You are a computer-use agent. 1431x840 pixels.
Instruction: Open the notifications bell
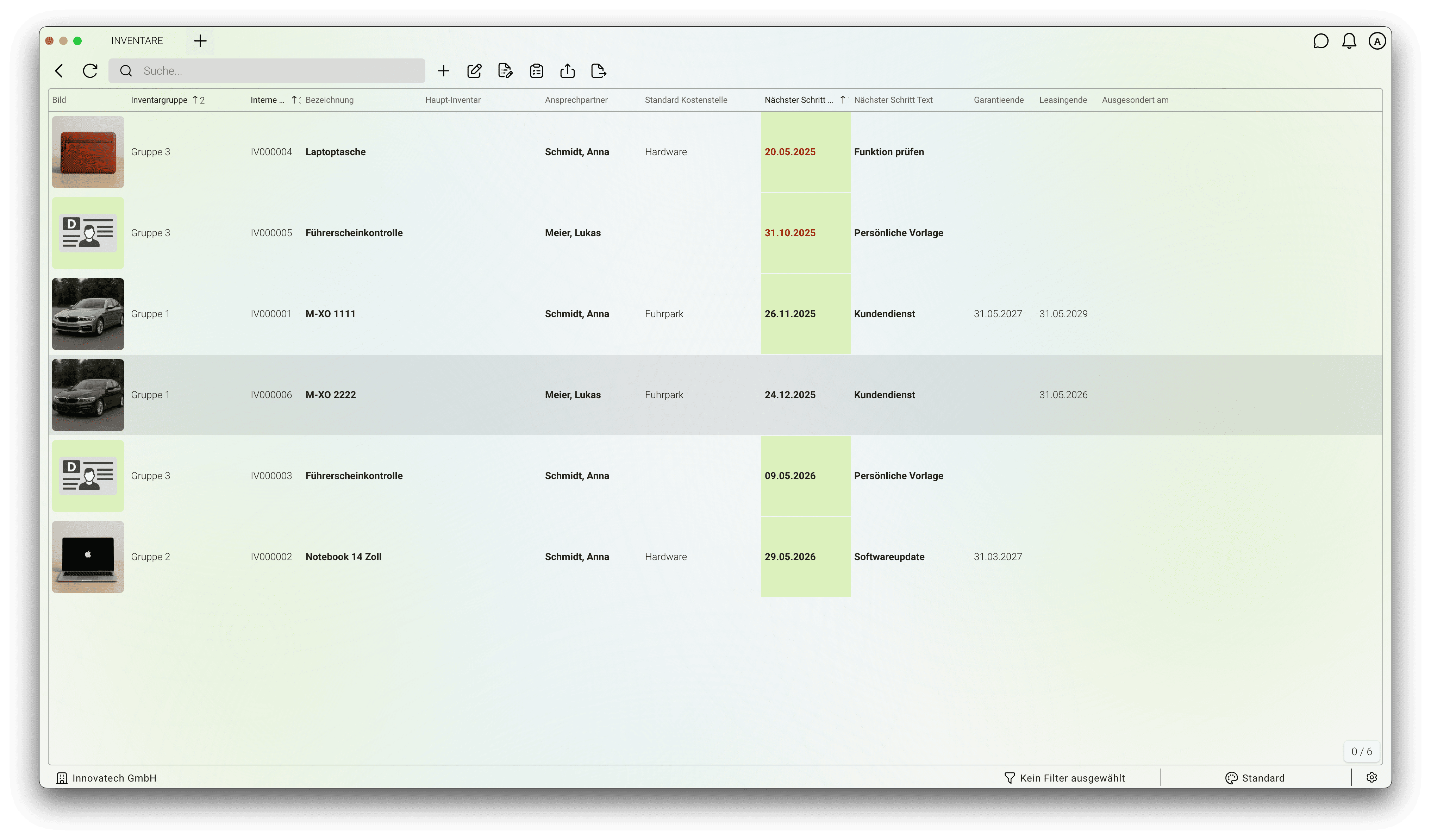(1349, 41)
